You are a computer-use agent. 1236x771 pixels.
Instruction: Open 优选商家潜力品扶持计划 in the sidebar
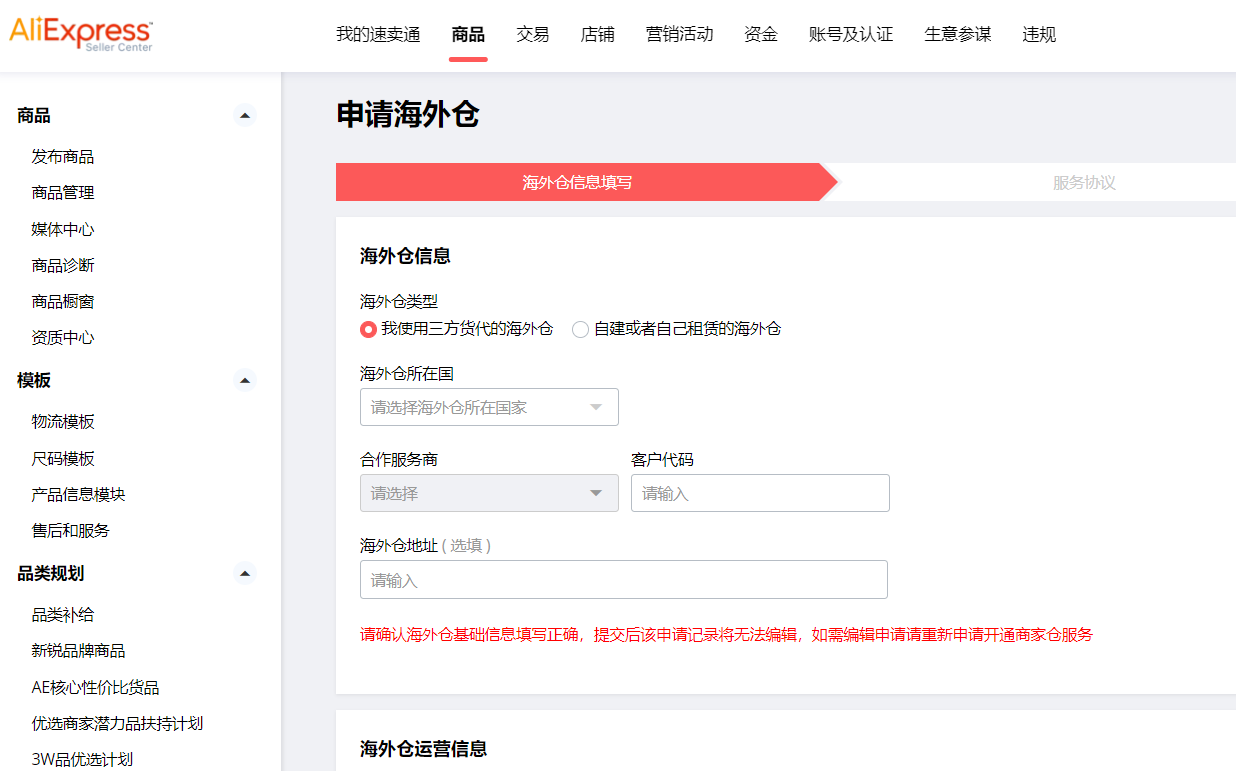117,723
